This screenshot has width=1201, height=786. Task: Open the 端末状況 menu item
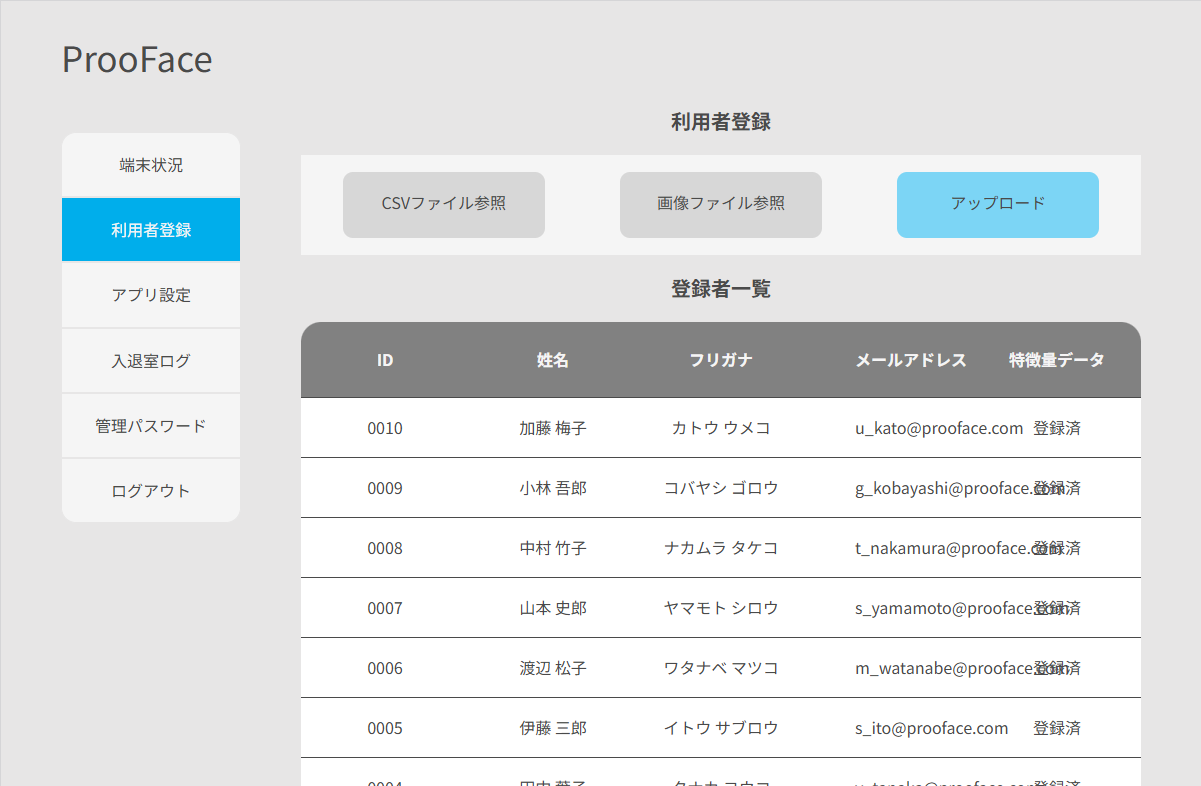tap(151, 165)
